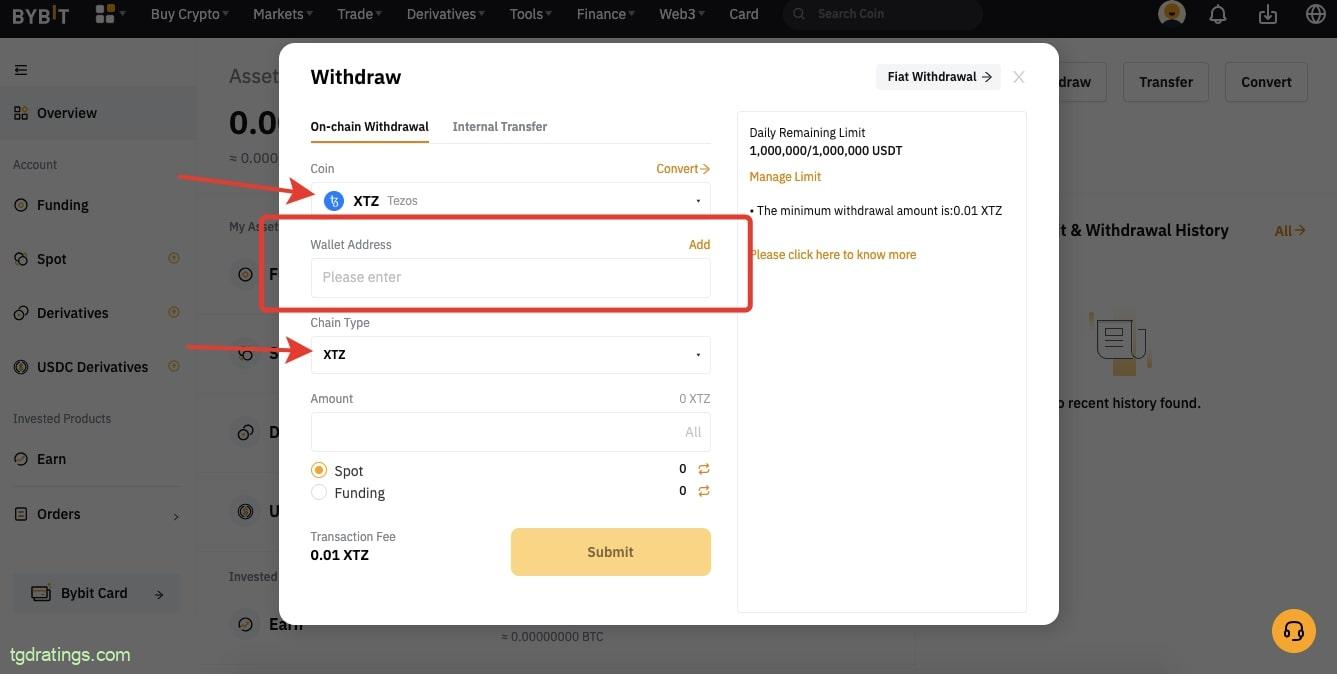Click the Transfer button behind dialog
The width and height of the screenshot is (1337, 674).
point(1166,82)
